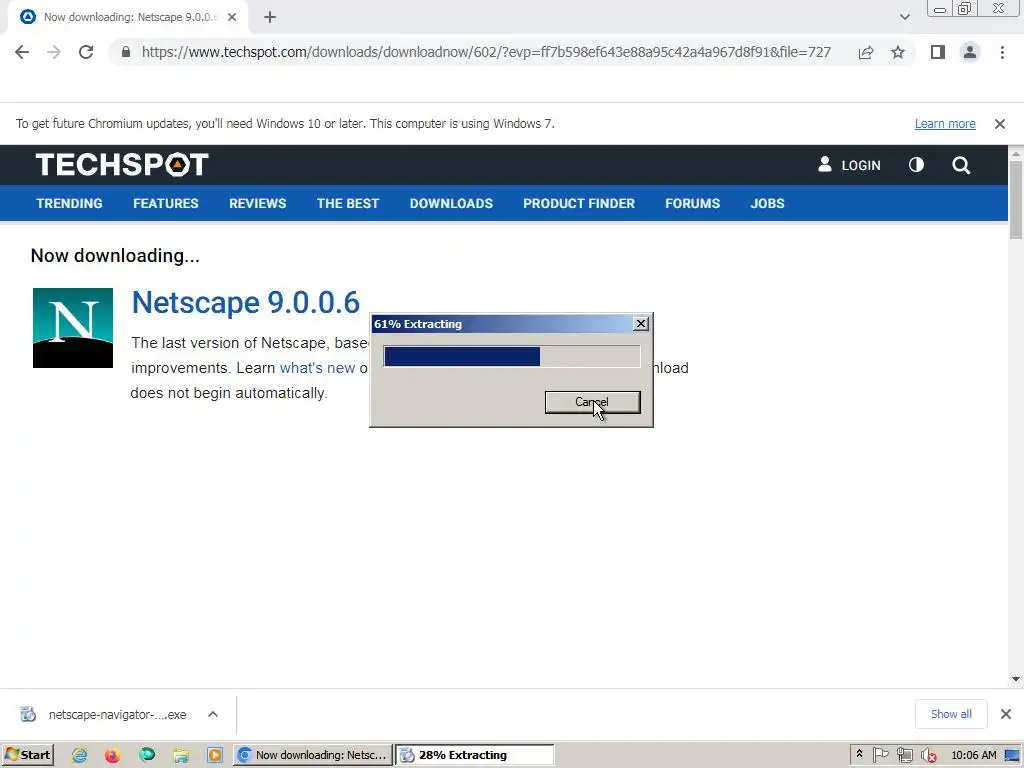Click the Show desktop tray icon
The image size is (1024, 768).
[1012, 756]
